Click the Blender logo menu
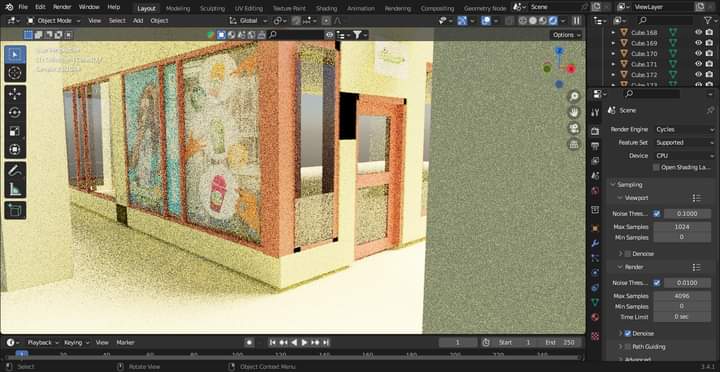The image size is (720, 372). (x=9, y=7)
